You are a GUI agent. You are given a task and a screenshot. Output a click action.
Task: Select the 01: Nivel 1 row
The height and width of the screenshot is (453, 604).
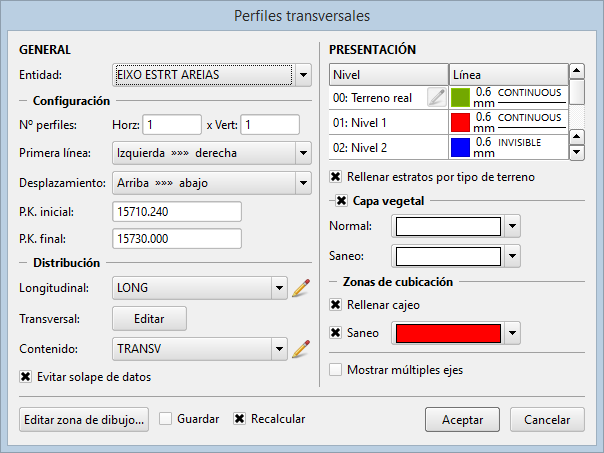(449, 122)
